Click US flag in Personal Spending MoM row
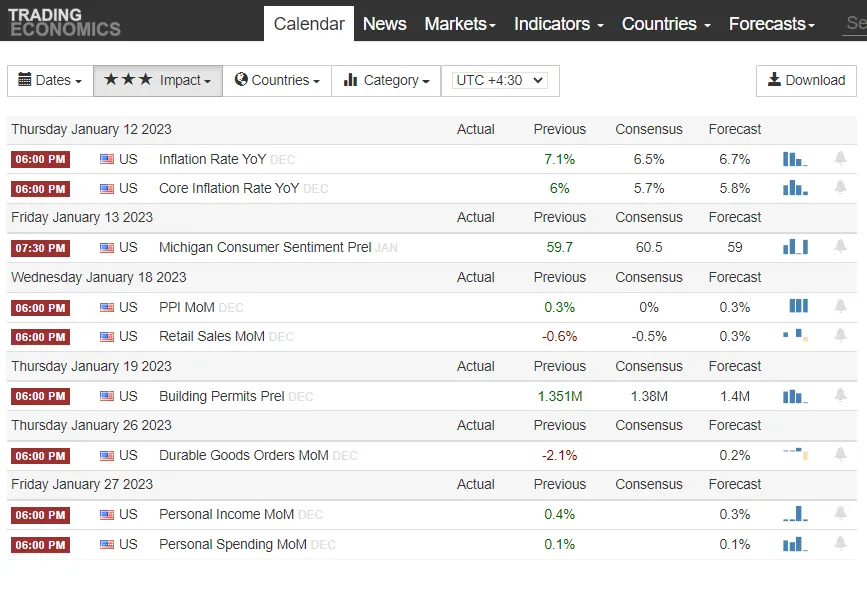Viewport: 867px width, 600px height. point(107,545)
